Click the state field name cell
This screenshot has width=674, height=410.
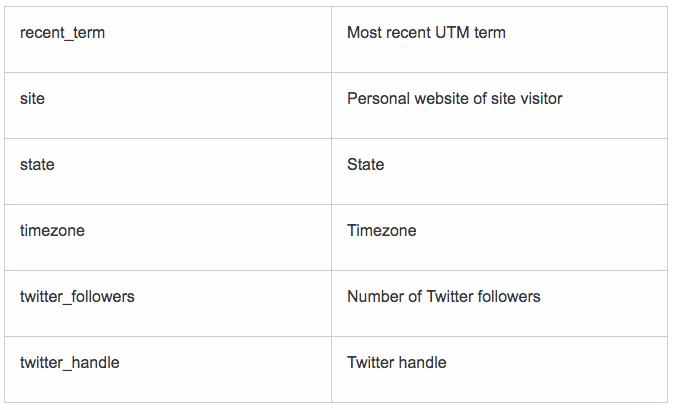click(x=168, y=171)
